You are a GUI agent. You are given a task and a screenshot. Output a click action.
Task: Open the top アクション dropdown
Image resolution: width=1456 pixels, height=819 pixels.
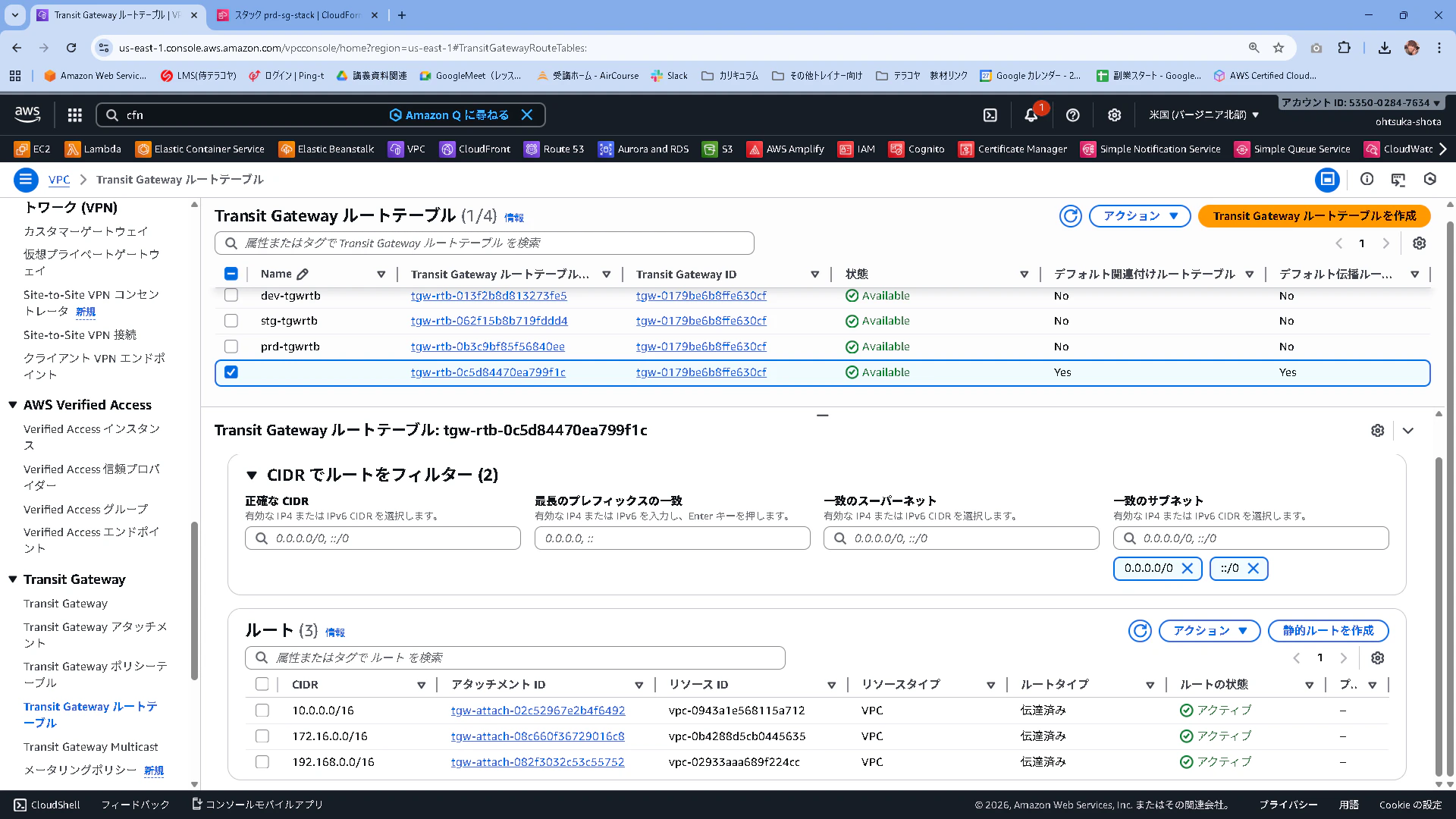point(1140,216)
